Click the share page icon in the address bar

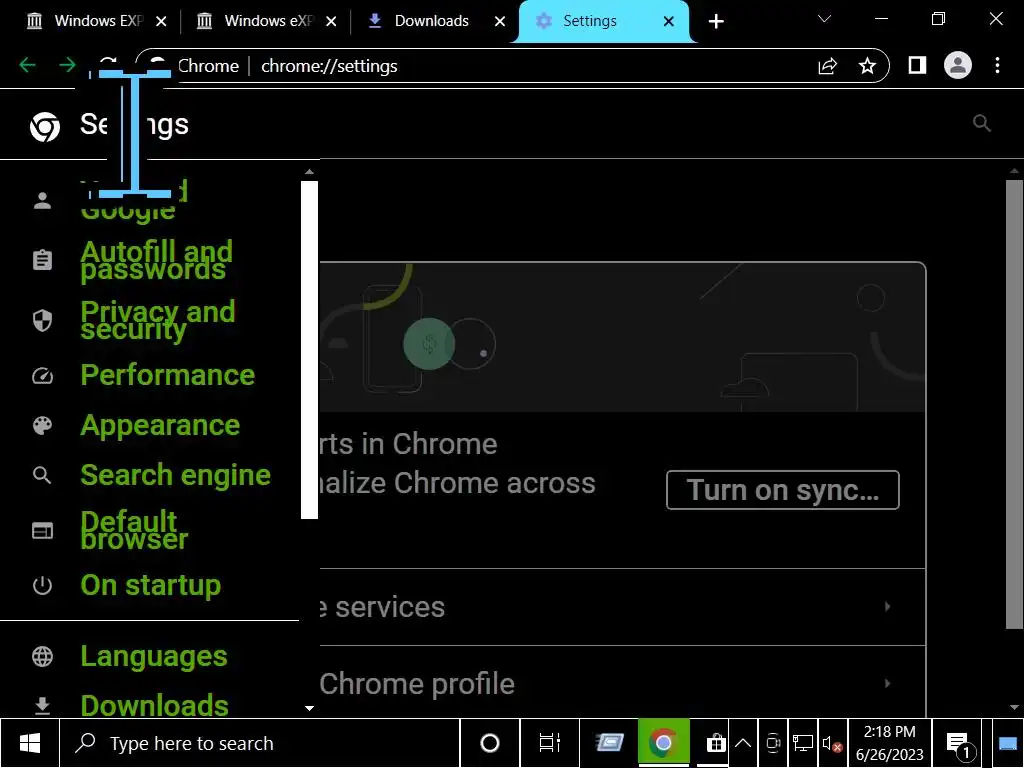pyautogui.click(x=827, y=66)
